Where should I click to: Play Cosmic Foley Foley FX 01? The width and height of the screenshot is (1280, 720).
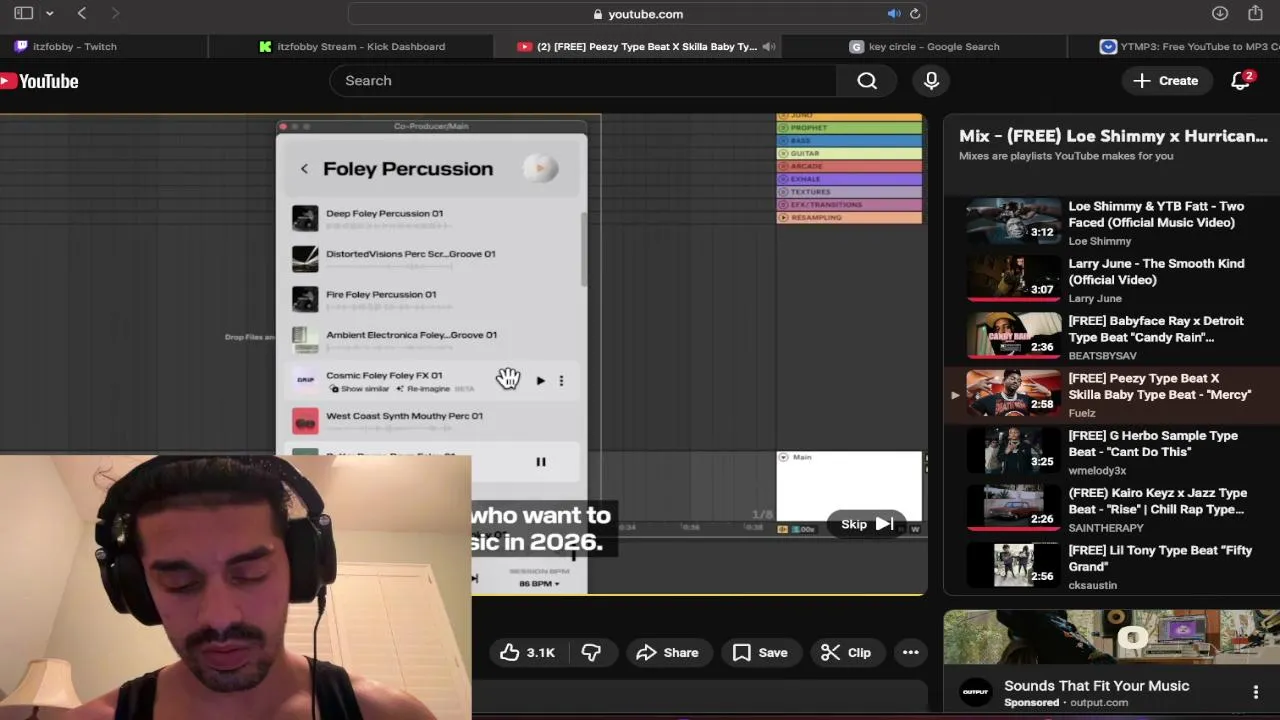click(540, 380)
